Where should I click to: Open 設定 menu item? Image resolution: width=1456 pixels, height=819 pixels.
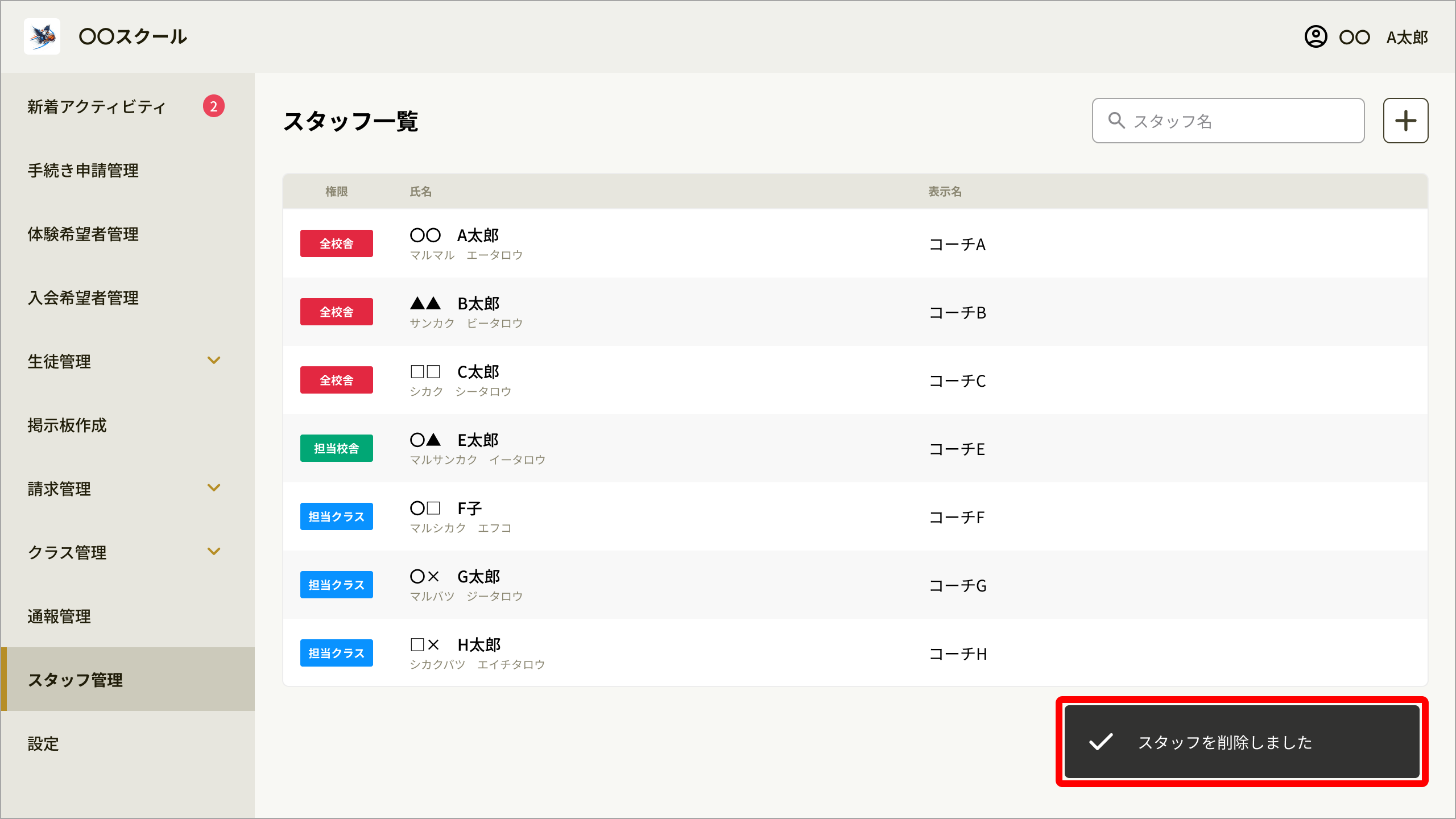[x=127, y=743]
